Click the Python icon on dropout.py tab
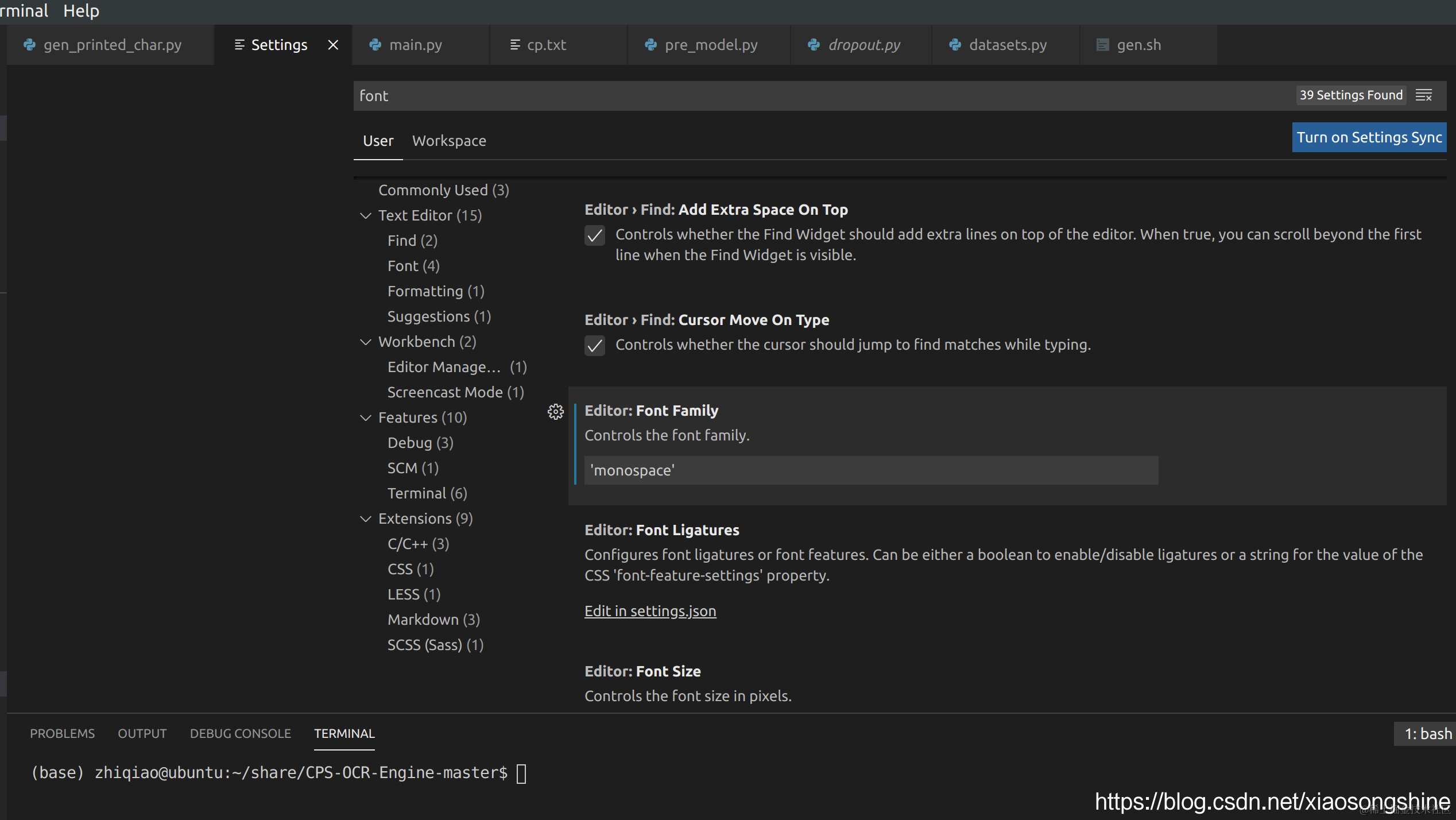1456x820 pixels. coord(814,45)
